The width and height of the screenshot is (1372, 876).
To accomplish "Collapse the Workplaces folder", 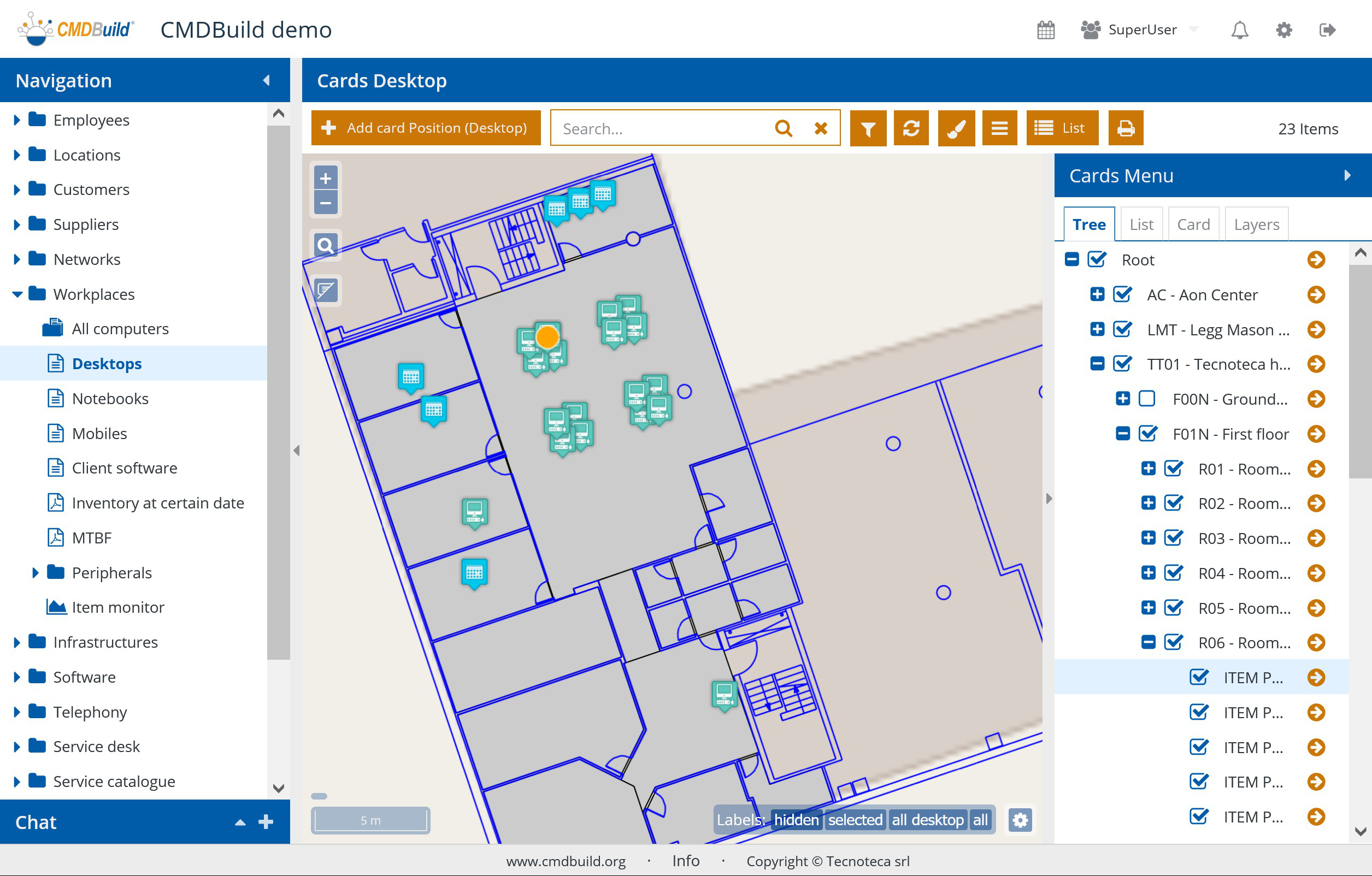I will click(16, 294).
